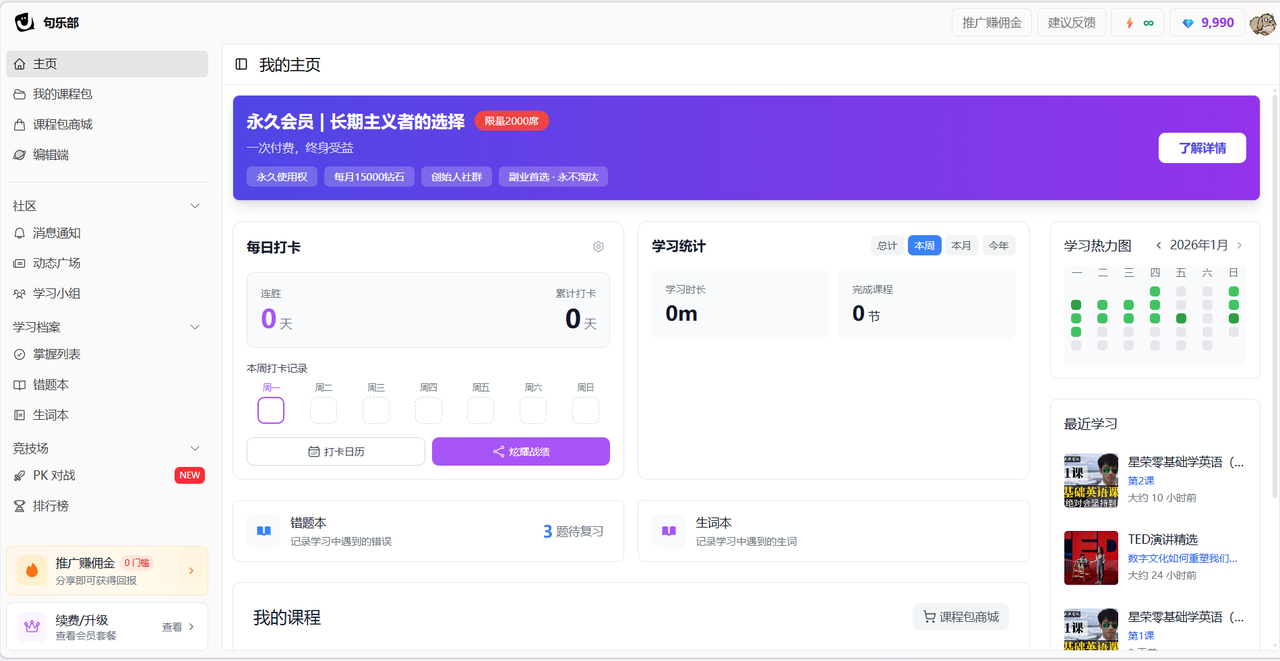
Task: Select 本周 statistics filter
Action: tap(924, 246)
